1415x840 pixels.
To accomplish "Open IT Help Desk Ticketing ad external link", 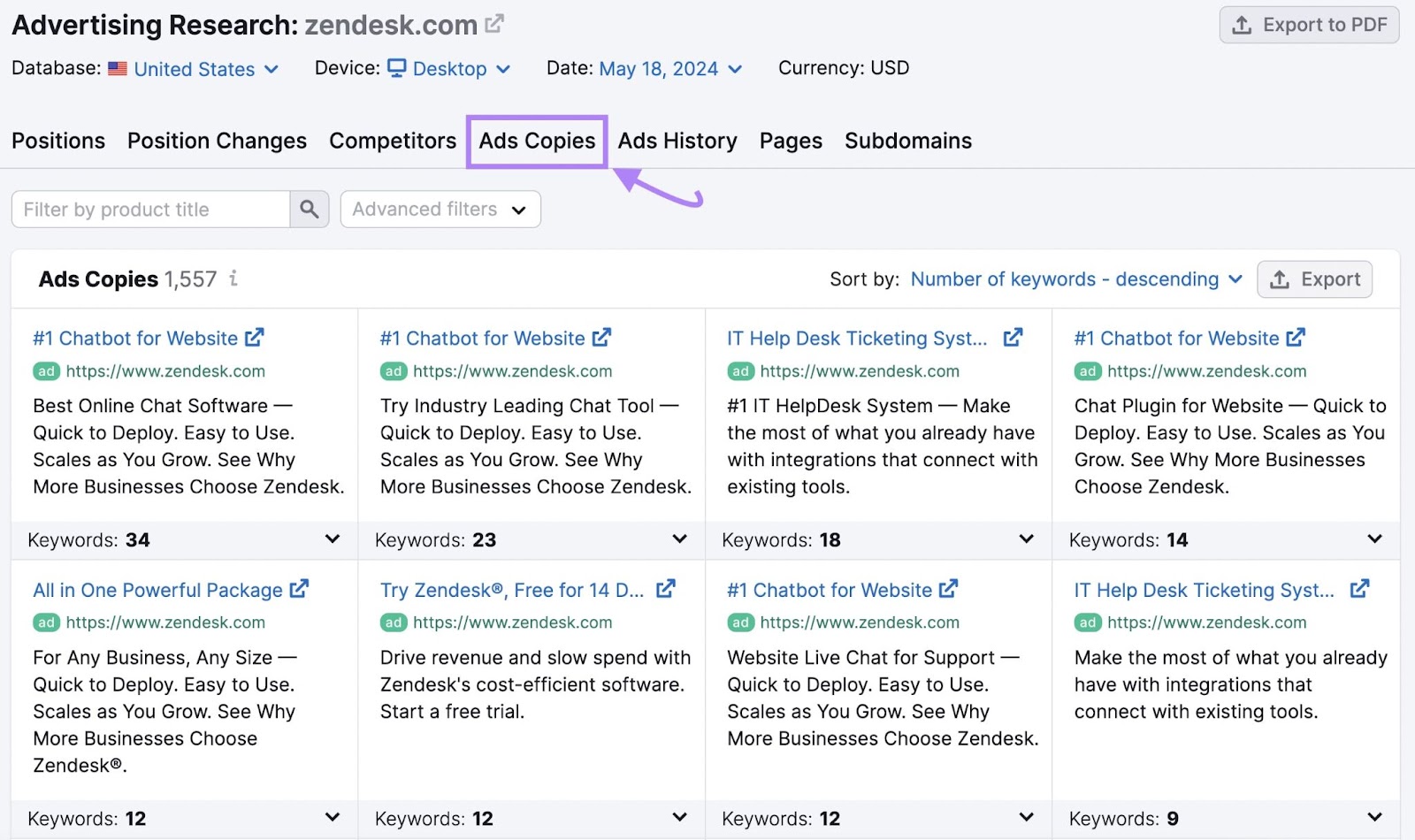I will [1013, 337].
